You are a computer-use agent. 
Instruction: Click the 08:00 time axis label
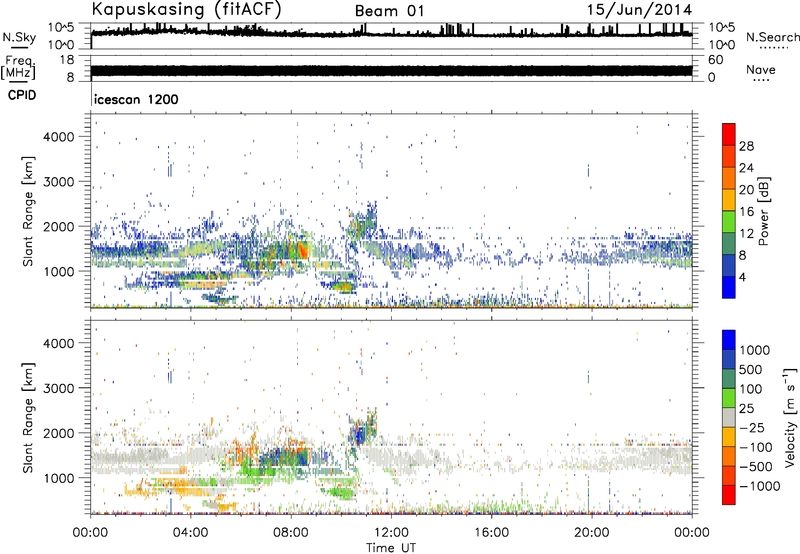(x=290, y=533)
